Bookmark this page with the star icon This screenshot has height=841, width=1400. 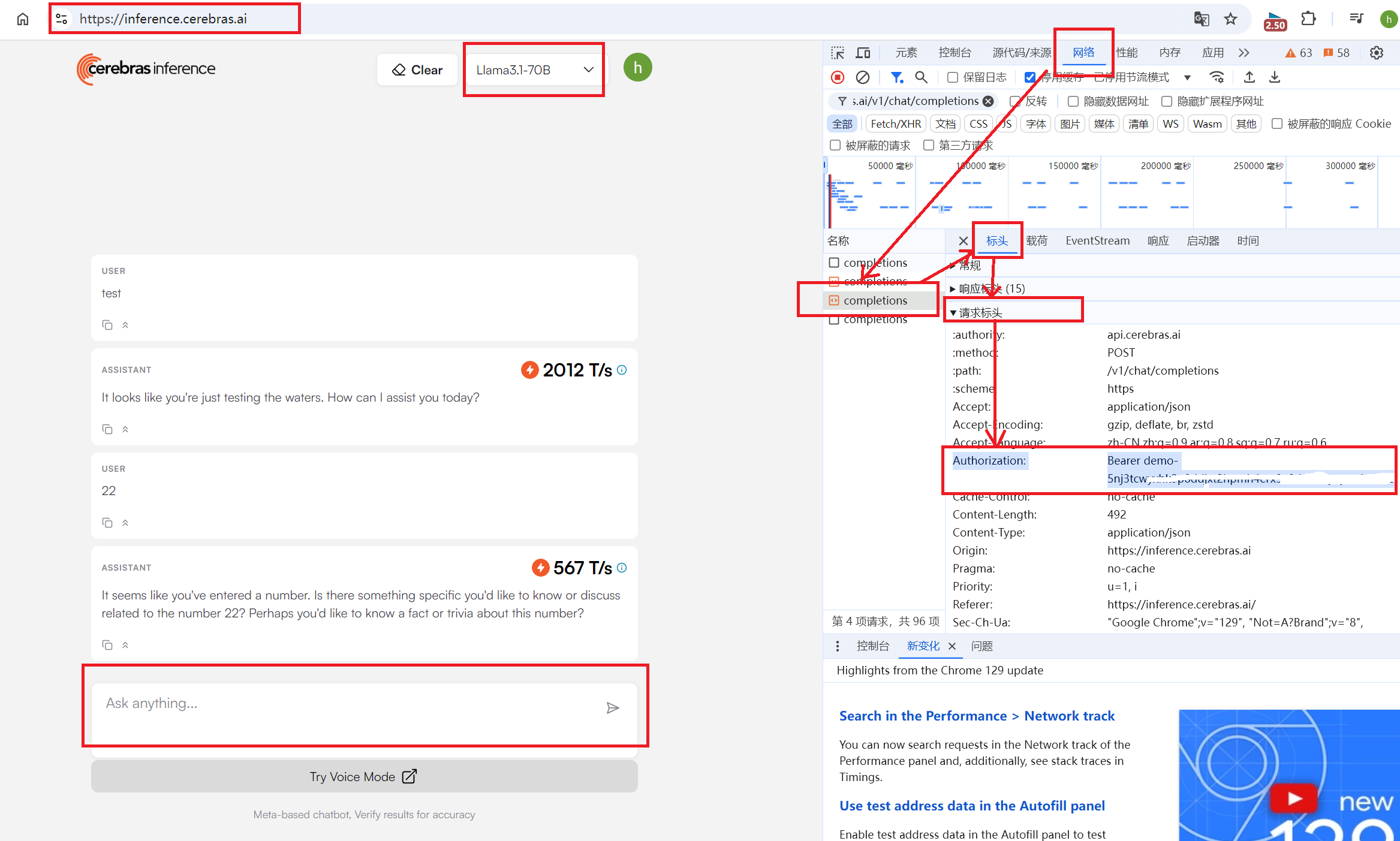click(1231, 19)
